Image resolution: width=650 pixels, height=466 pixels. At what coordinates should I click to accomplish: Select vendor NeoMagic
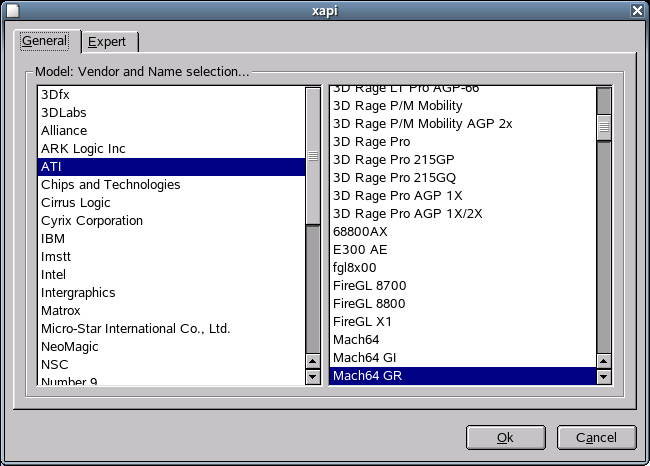(171, 347)
